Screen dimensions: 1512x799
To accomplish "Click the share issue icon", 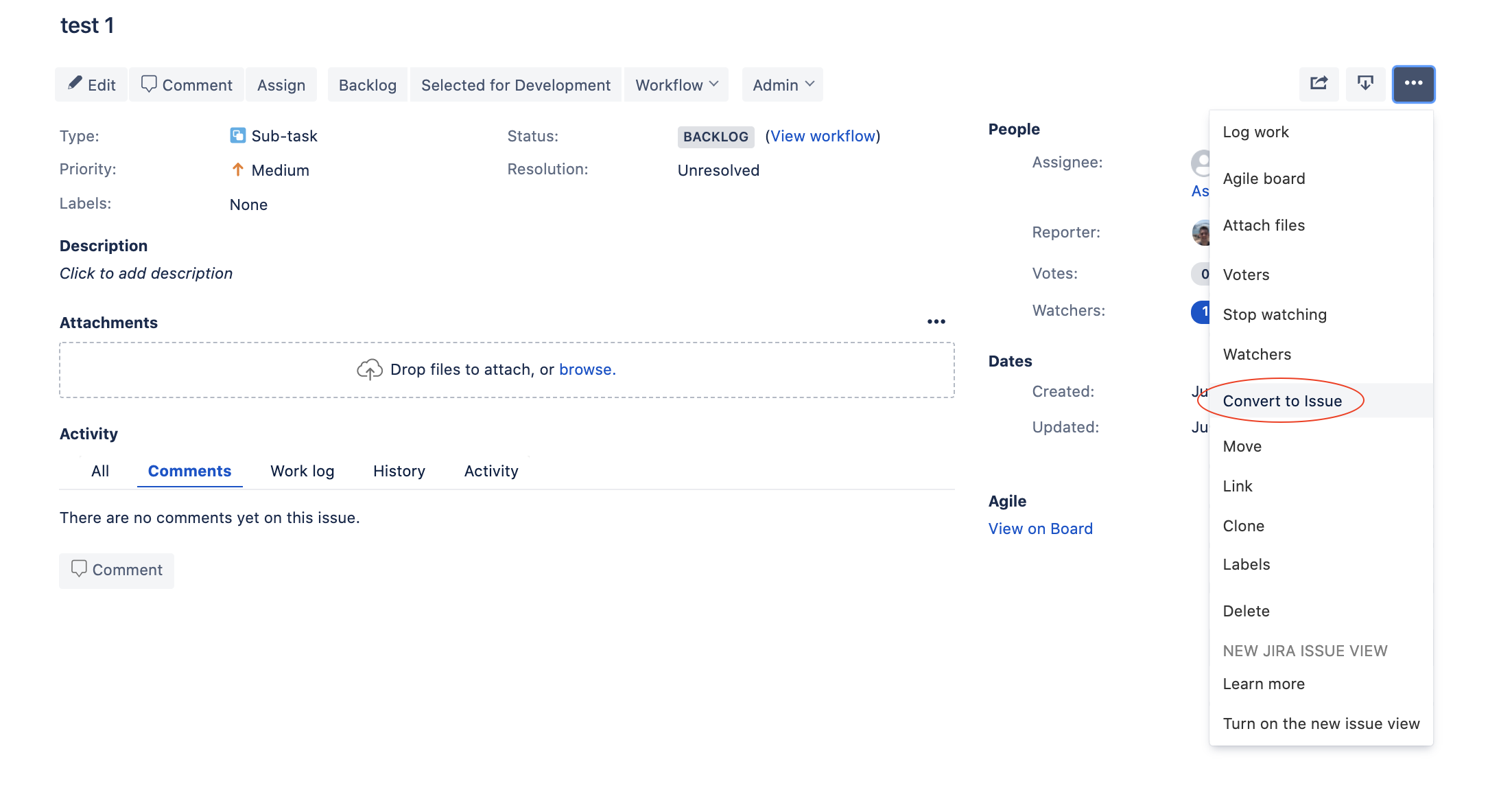I will 1319,84.
